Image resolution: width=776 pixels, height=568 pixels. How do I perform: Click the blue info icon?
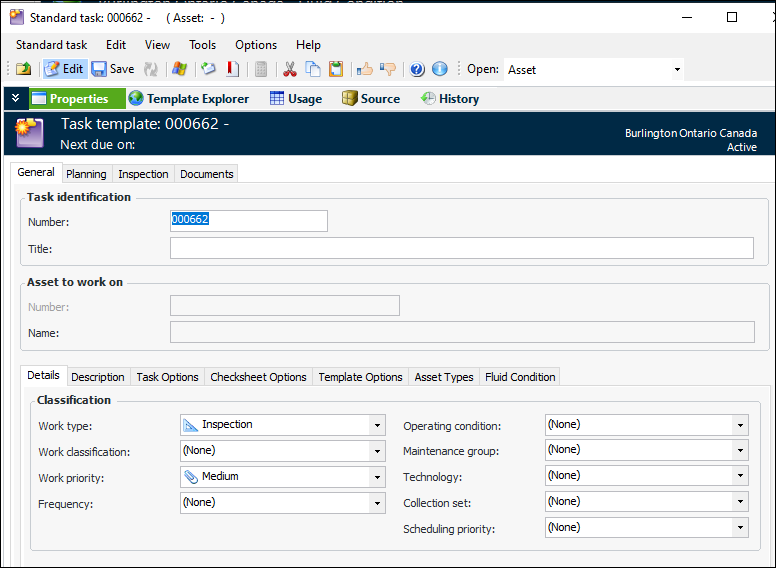[x=439, y=69]
